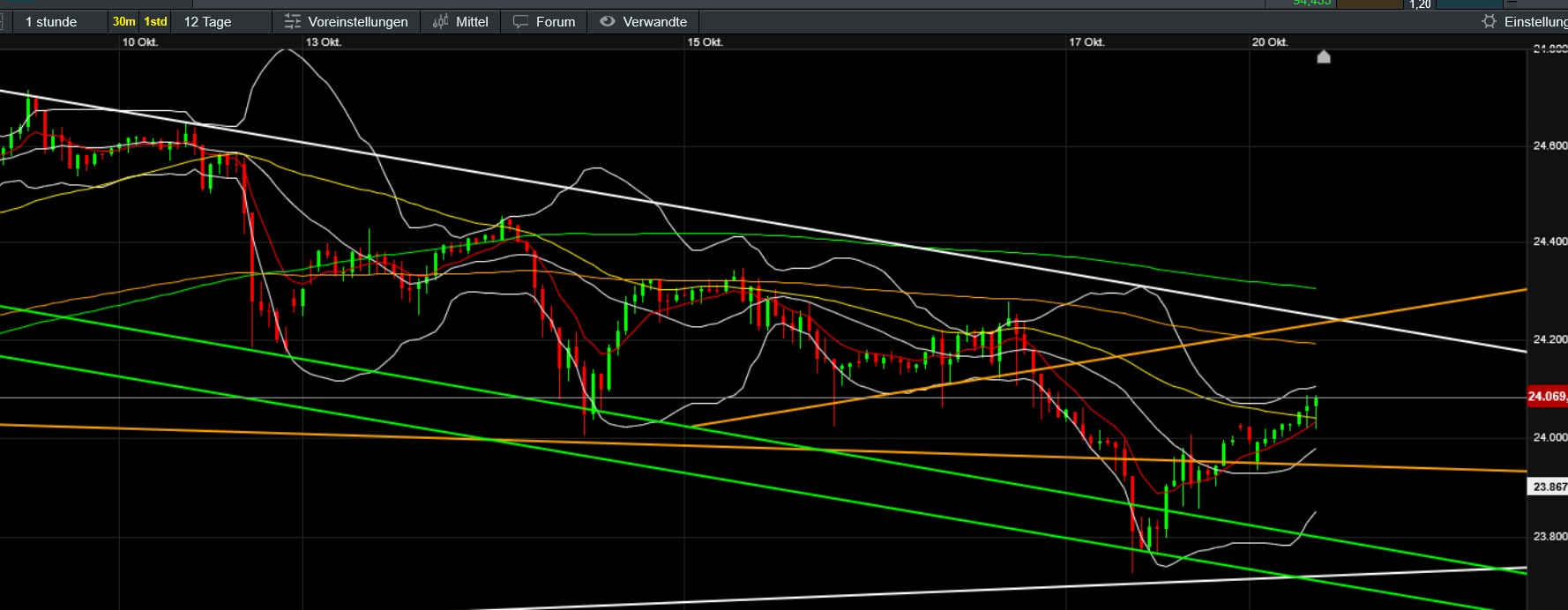
Task: Toggle the 30m interval button
Action: [123, 22]
